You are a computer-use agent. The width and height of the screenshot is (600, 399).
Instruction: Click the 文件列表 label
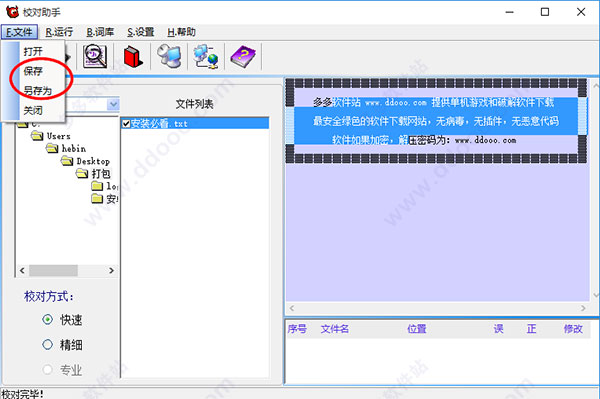194,104
